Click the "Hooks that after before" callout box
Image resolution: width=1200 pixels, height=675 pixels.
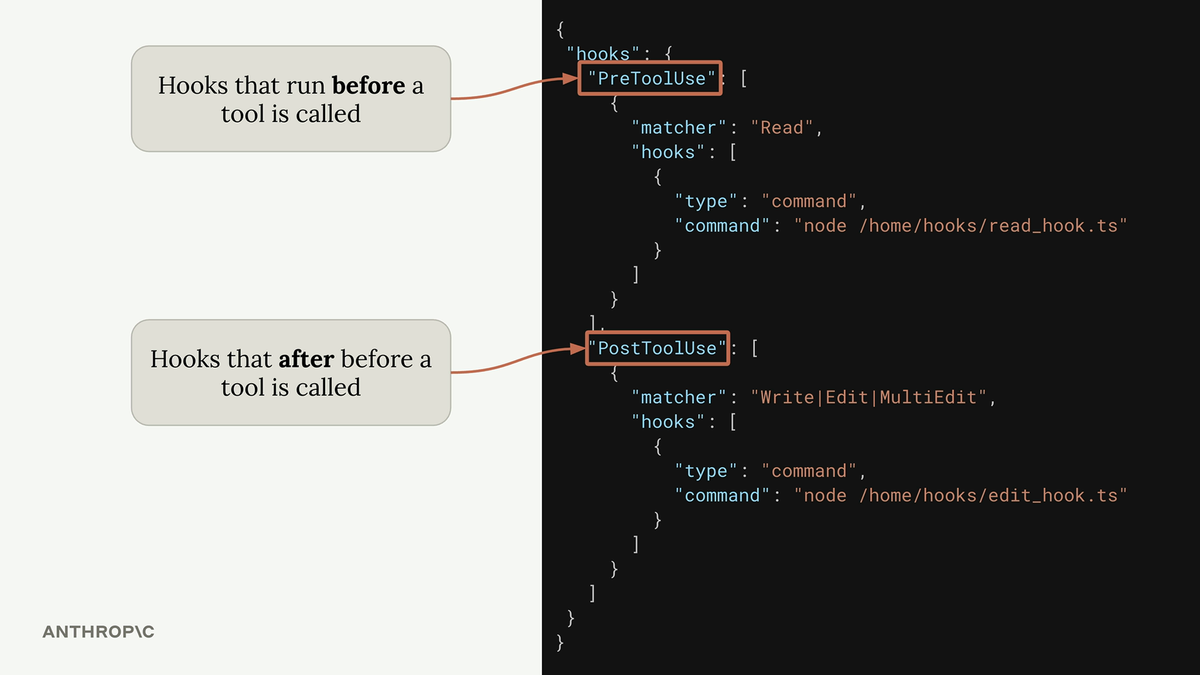click(x=290, y=372)
